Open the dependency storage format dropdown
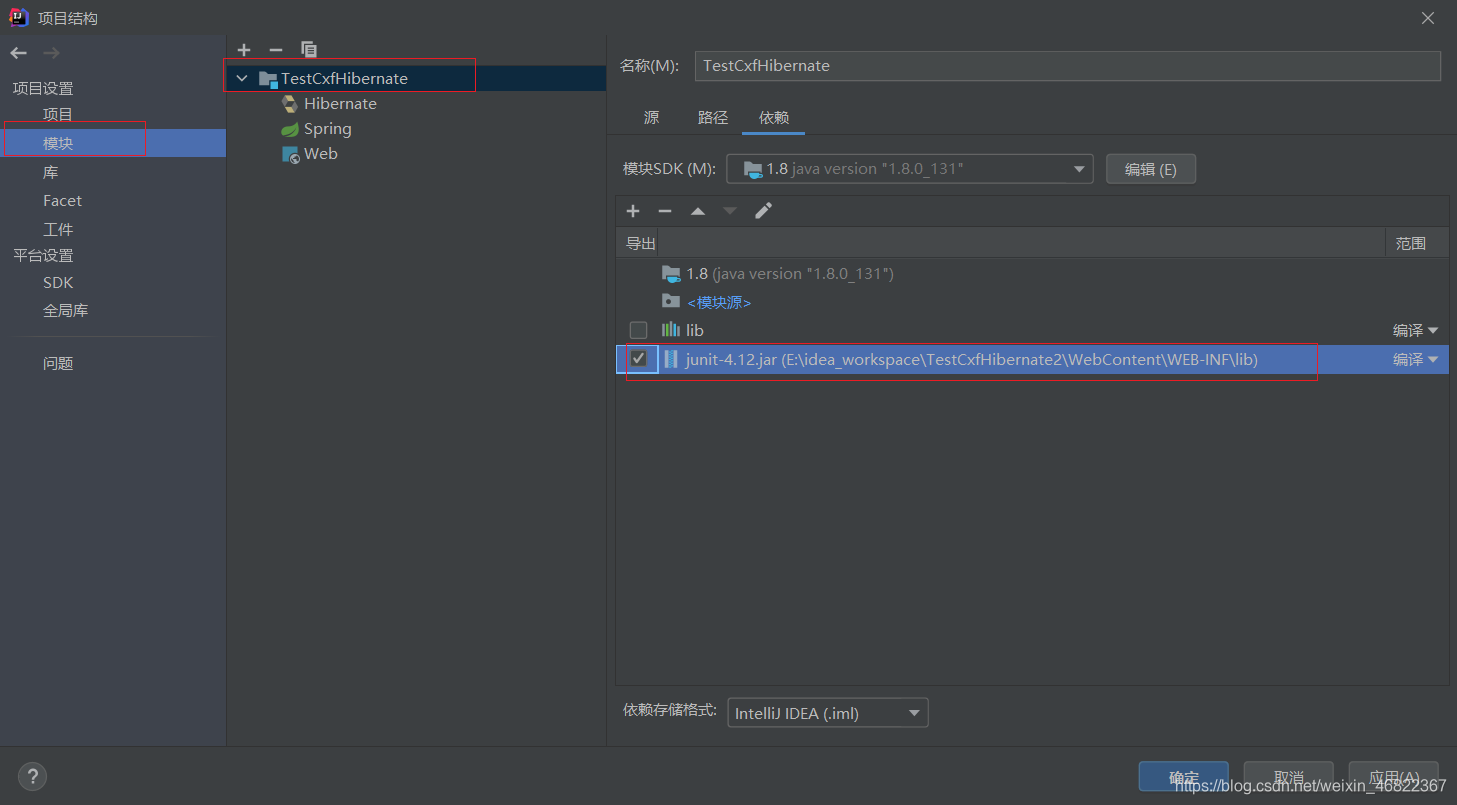Viewport: 1457px width, 805px height. click(828, 712)
